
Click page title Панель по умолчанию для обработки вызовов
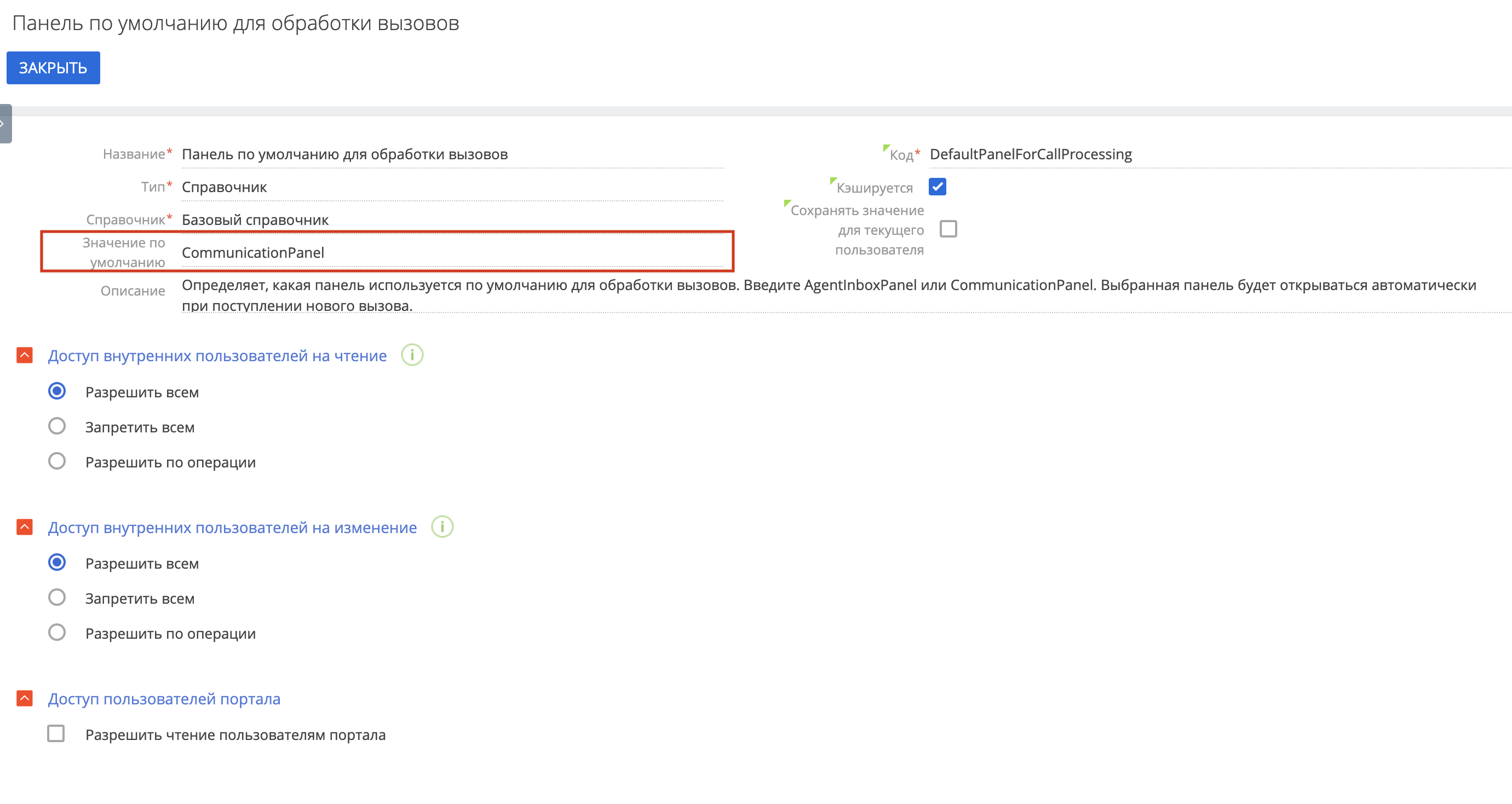click(x=235, y=24)
